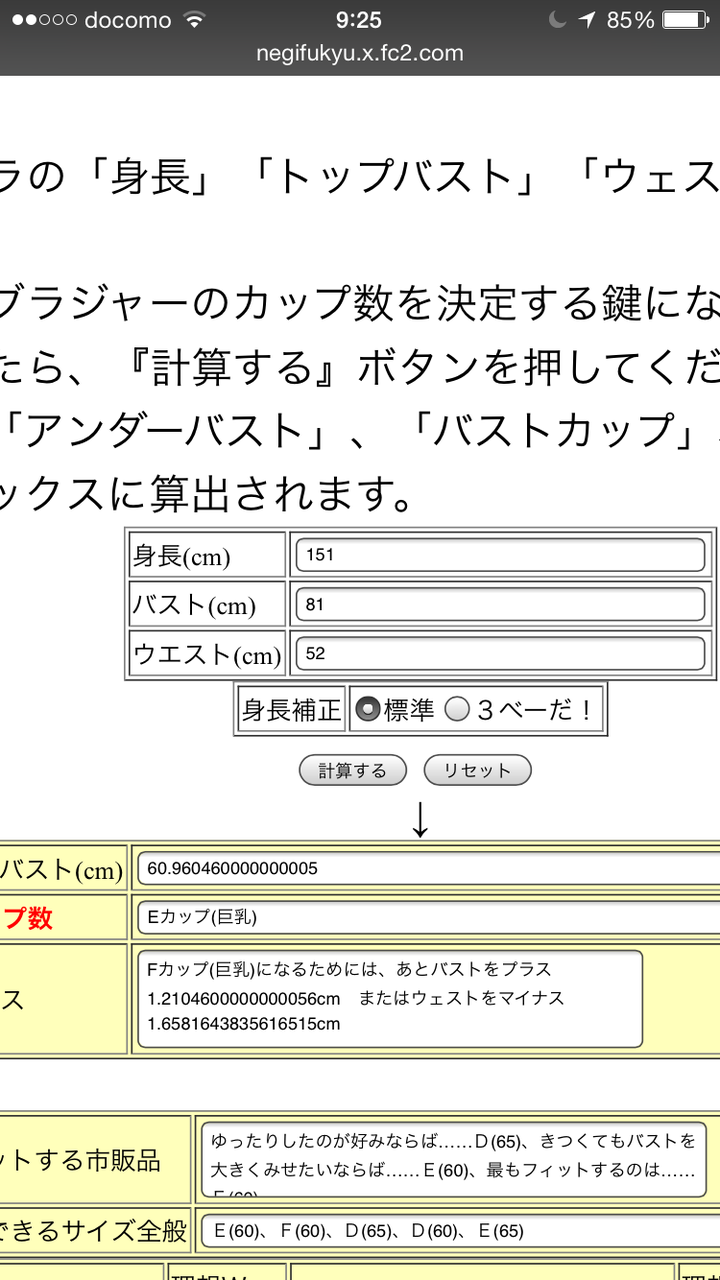Tap the ゆったりしたのが好みならば text area
Screen dimensions: 720x1280
point(454,1160)
